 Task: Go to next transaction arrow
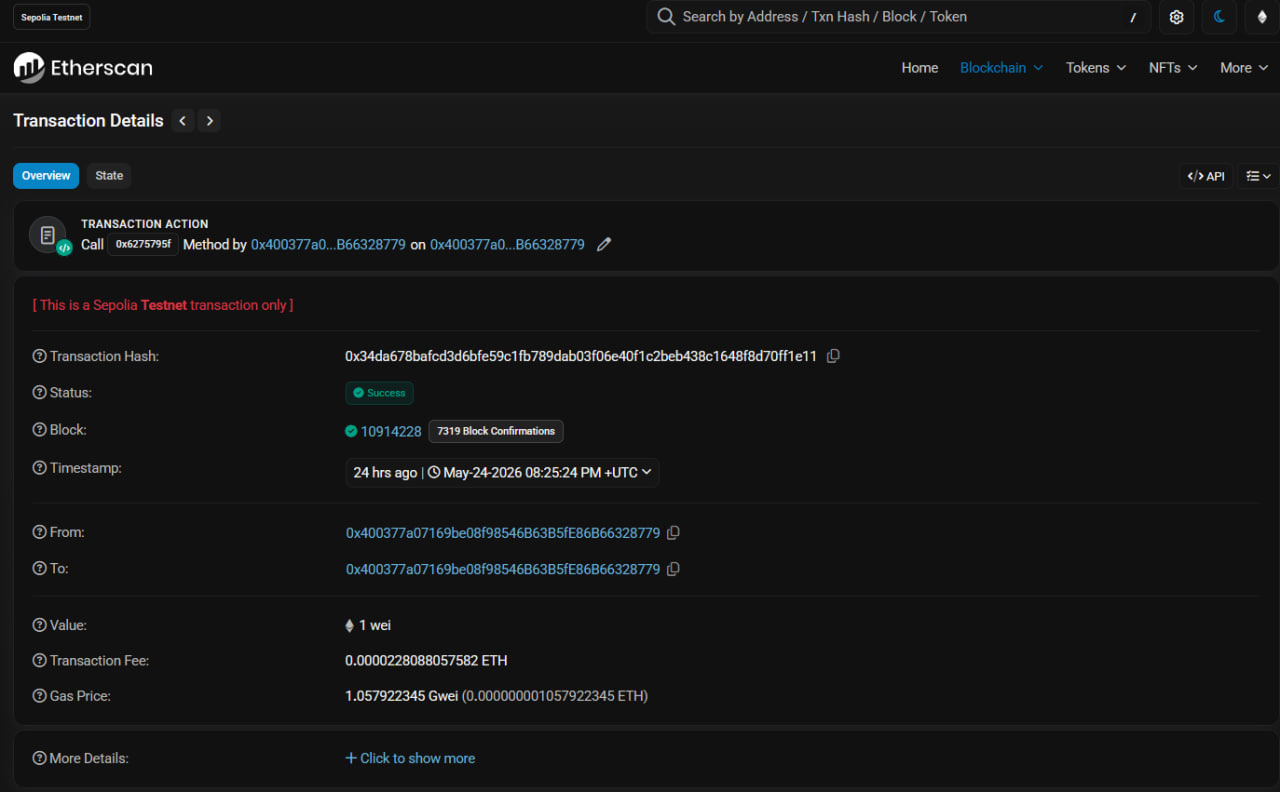(x=209, y=121)
